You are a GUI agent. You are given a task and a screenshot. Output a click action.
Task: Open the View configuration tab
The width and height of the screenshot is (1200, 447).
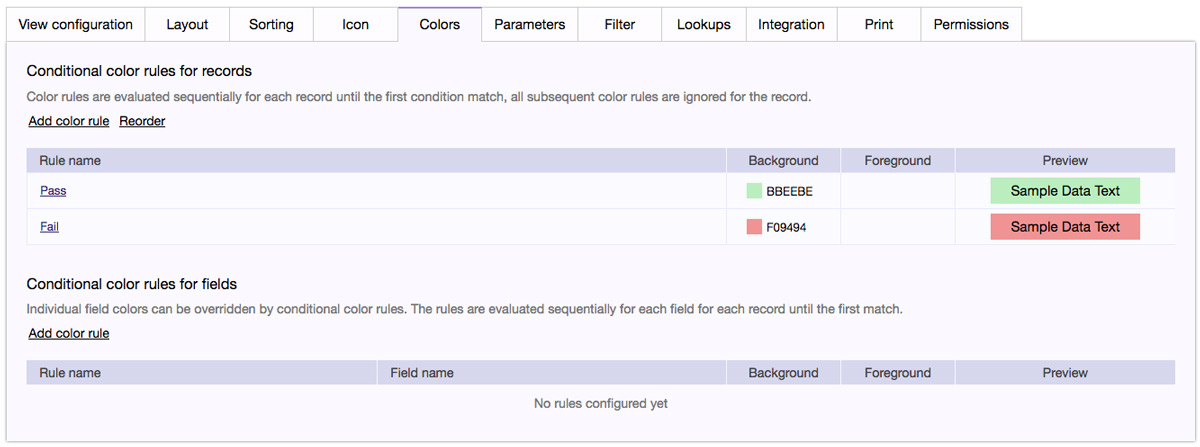[76, 24]
